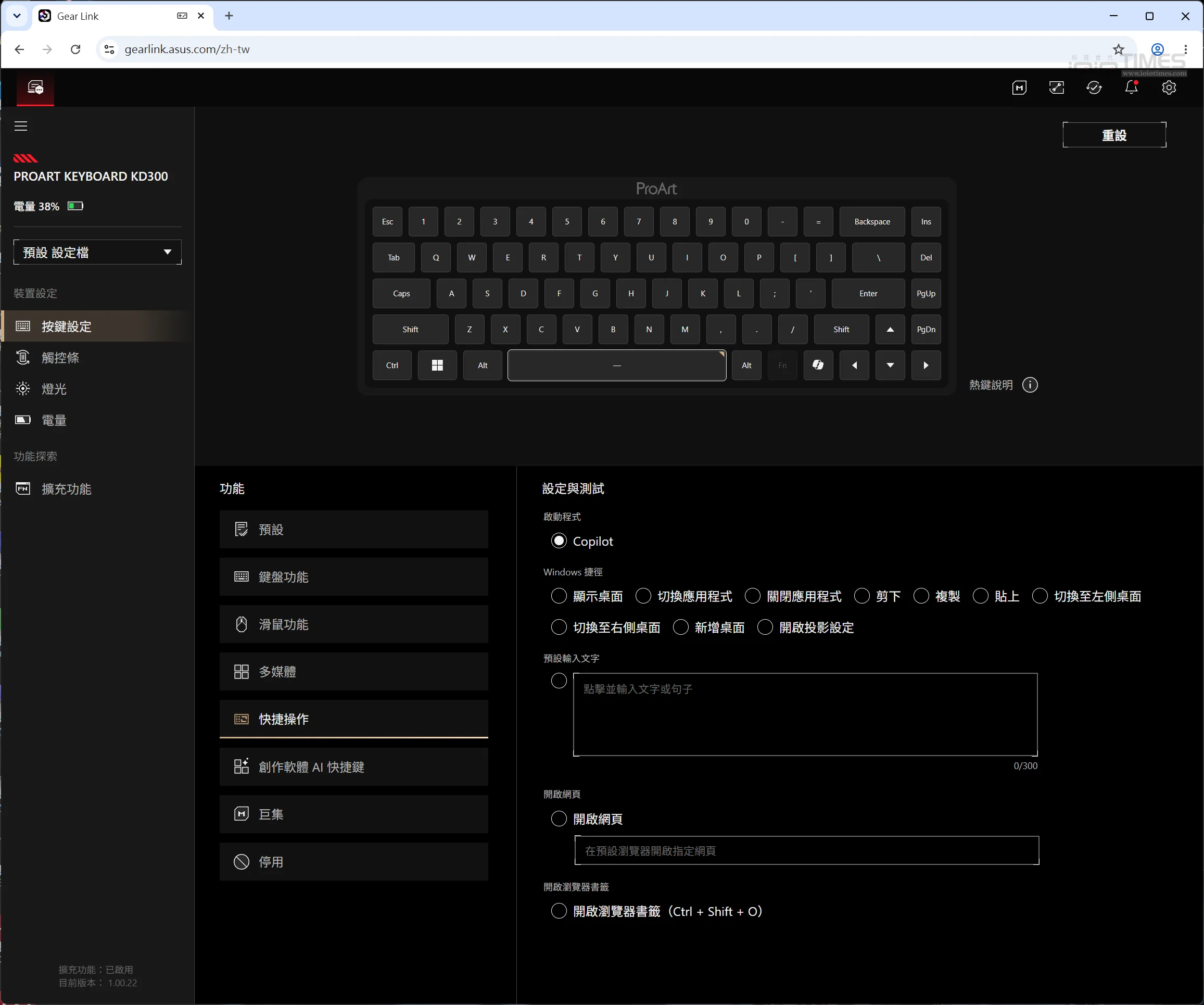Select the 切換應用程式 radio option

coord(643,596)
